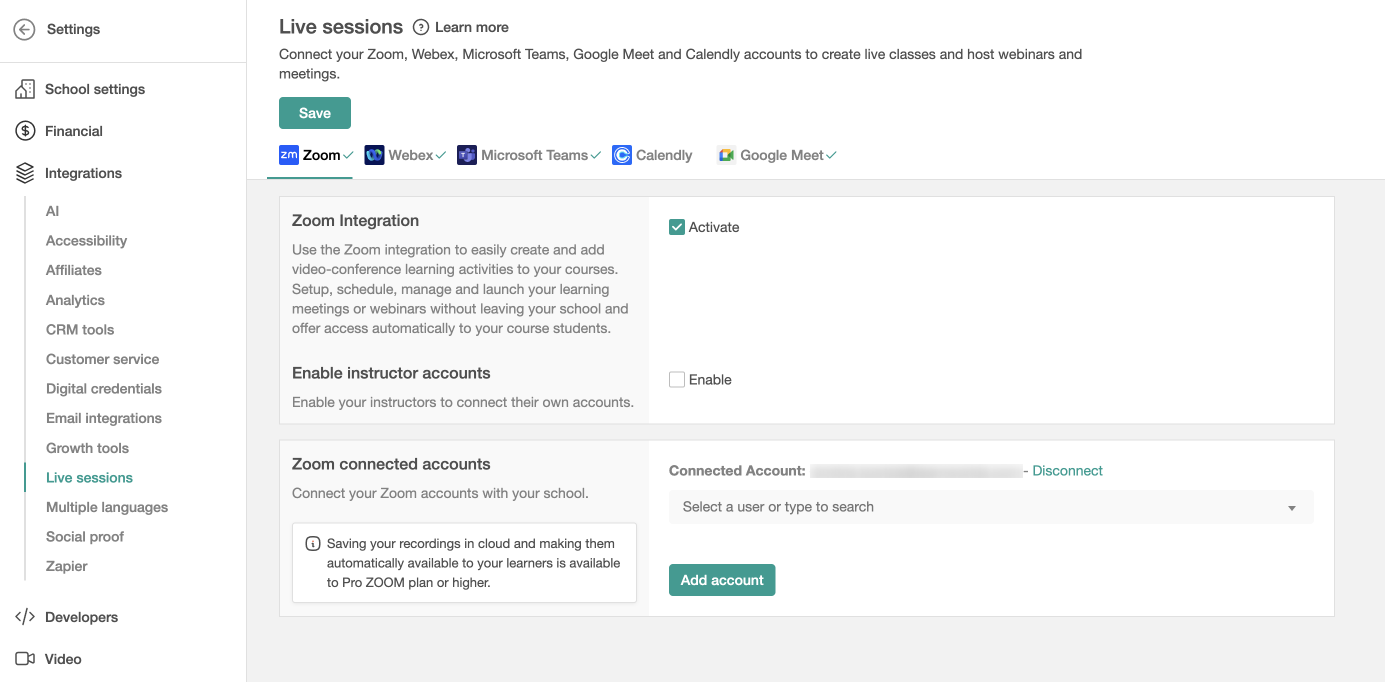
Task: Click the Integrations layers icon
Action: click(x=25, y=173)
